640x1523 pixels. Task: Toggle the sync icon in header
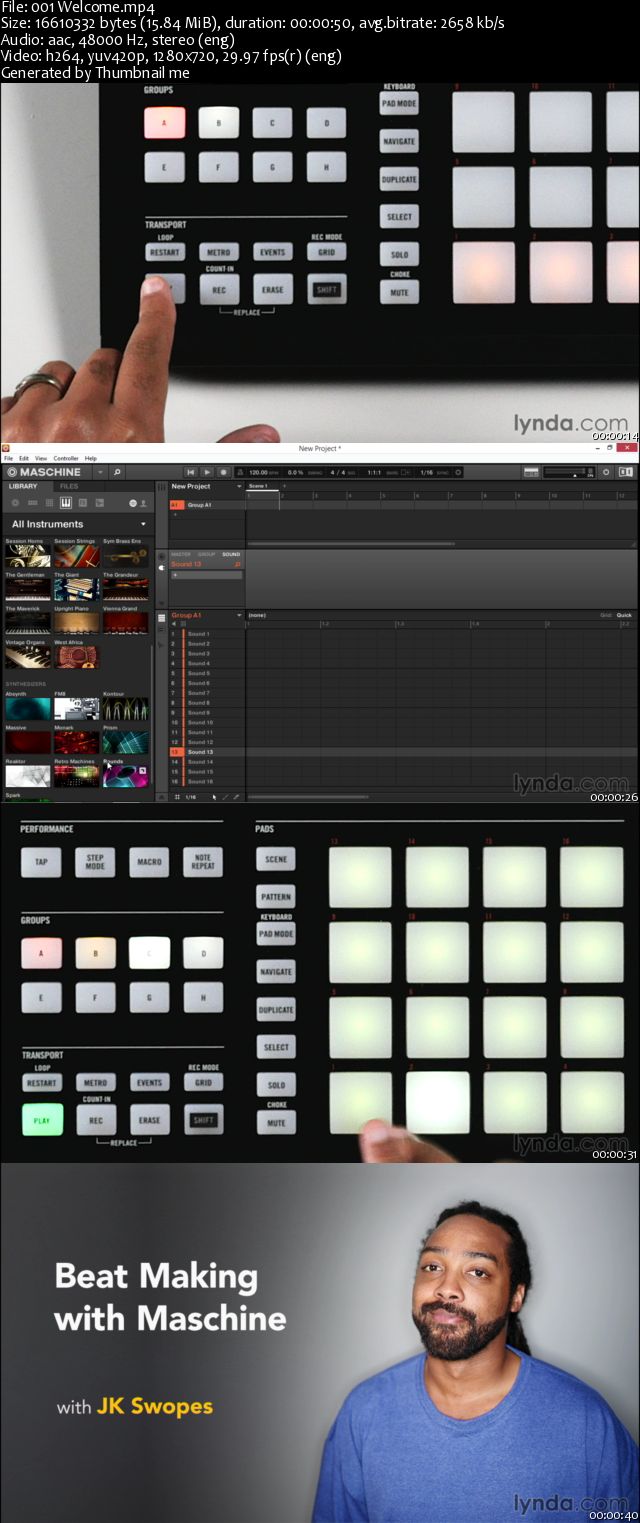[x=458, y=472]
